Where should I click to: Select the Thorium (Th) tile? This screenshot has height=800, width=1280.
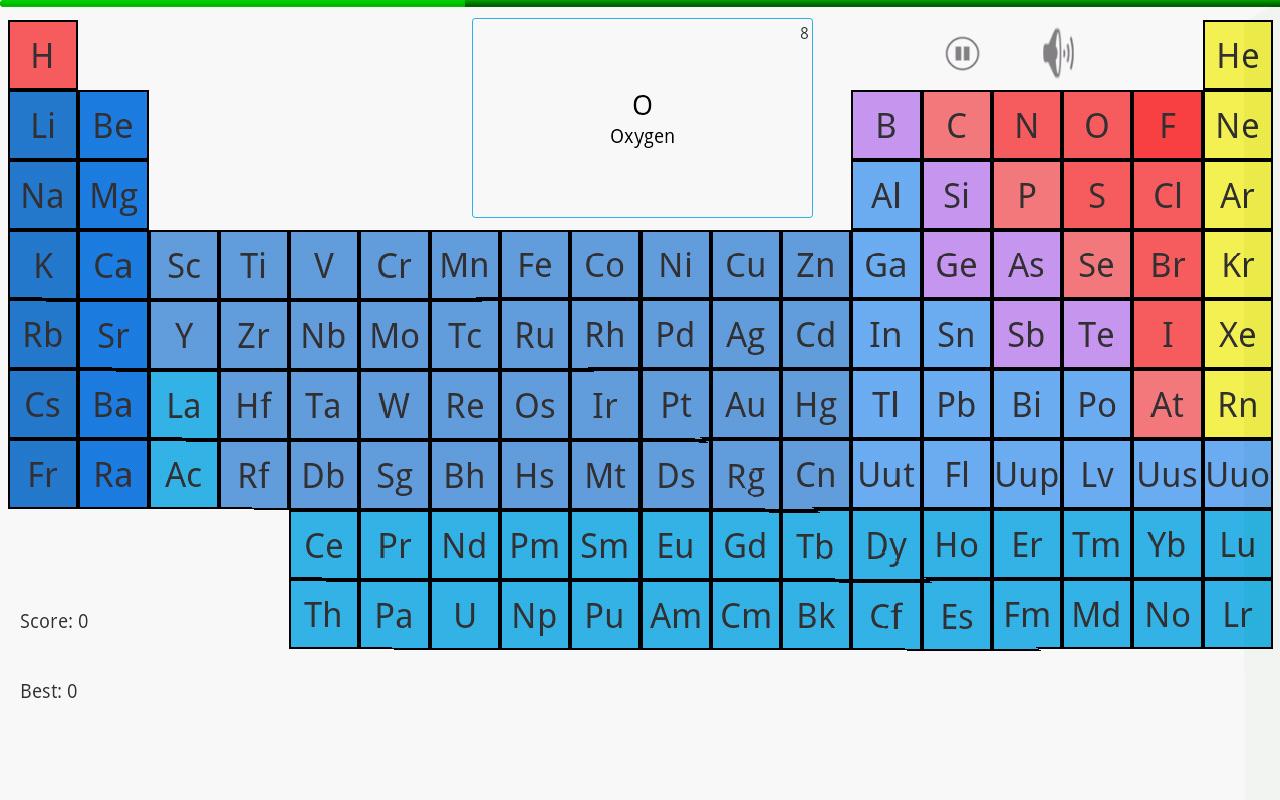point(324,615)
